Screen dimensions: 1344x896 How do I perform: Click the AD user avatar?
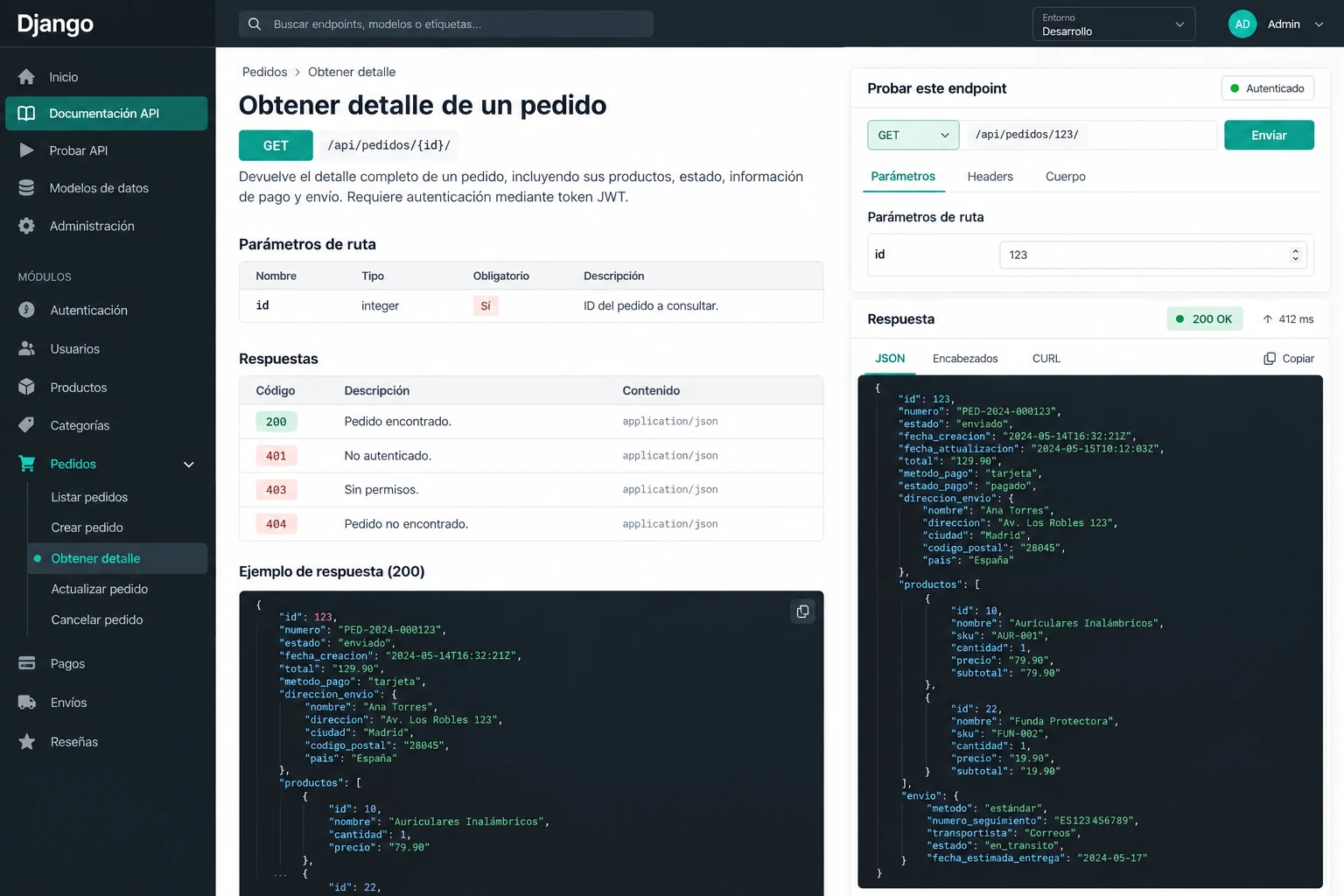coord(1242,24)
